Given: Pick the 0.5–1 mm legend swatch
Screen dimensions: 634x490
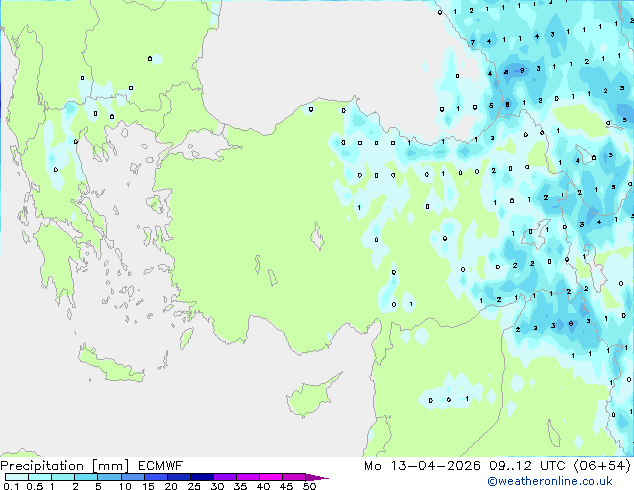Looking at the screenshot, I should [x=40, y=477].
